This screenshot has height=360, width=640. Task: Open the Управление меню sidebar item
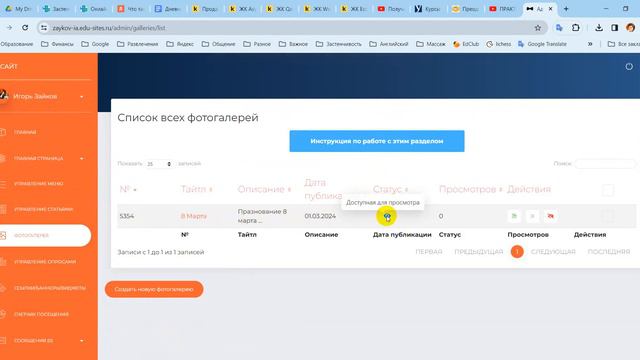click(39, 184)
